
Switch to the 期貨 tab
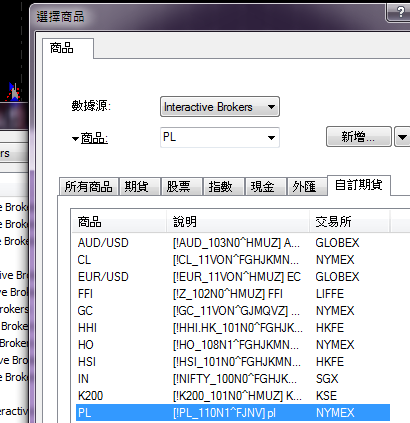click(x=140, y=186)
